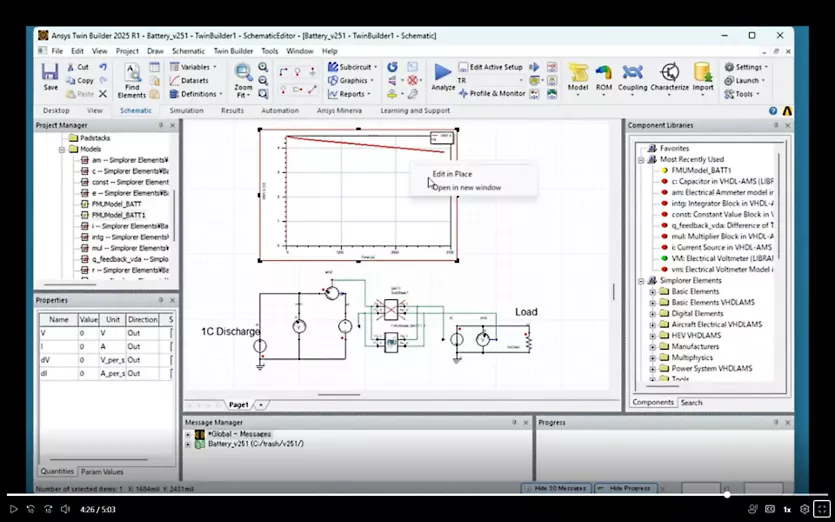Click the Save icon in the ribbon
Viewport: 835px width, 522px height.
coord(50,74)
